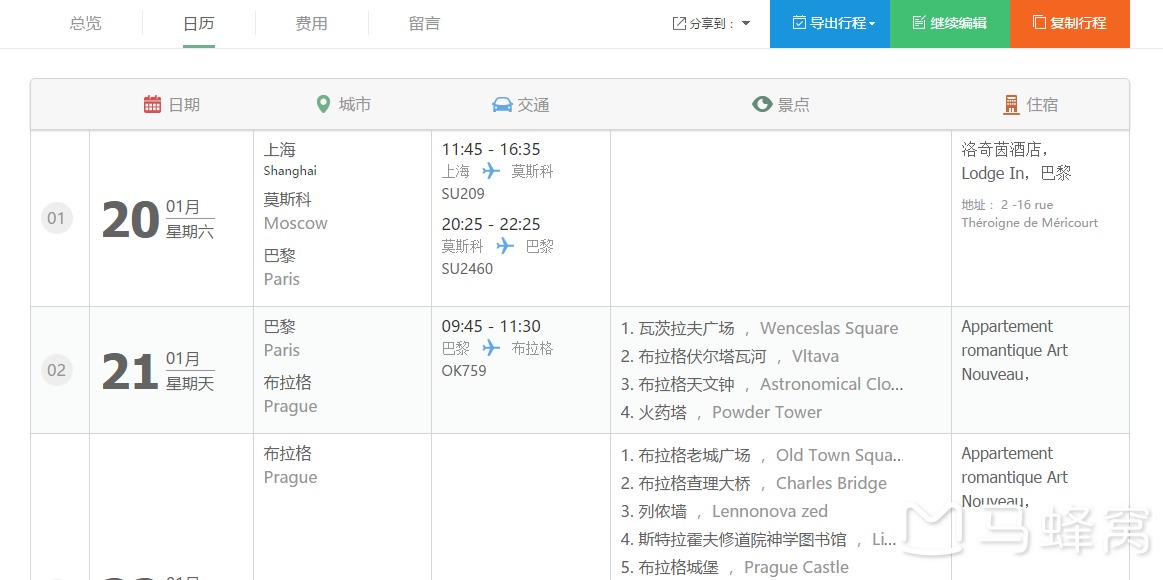Screen dimensions: 1163x580
Task: Click the airplane icon between 巴黎 and 布拉格
Action: 491,348
